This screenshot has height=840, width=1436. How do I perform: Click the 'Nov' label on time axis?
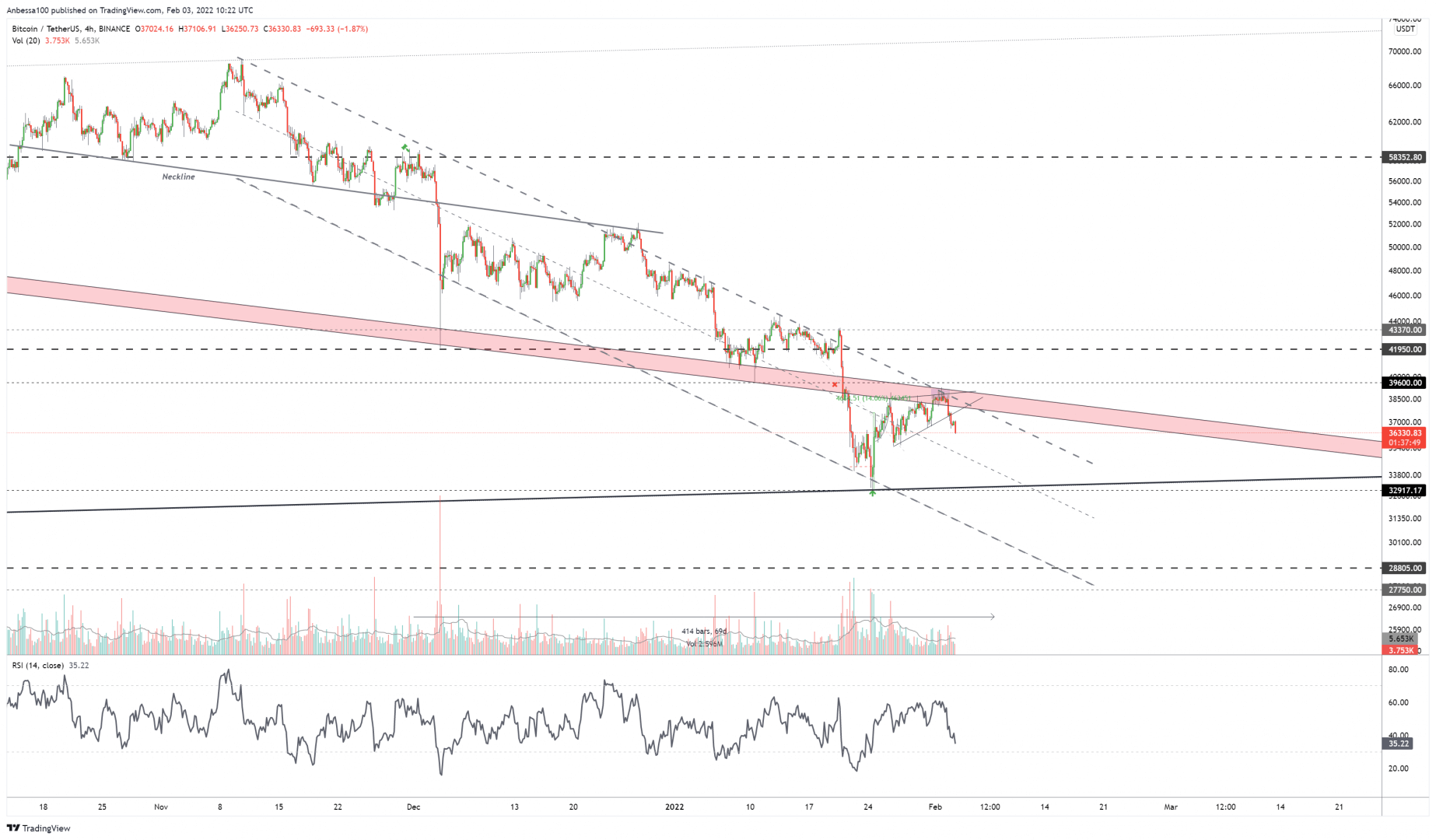click(x=161, y=807)
